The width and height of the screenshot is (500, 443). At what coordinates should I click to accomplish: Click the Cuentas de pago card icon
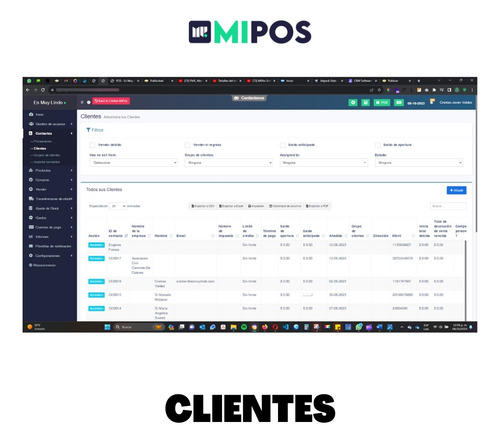[31, 227]
